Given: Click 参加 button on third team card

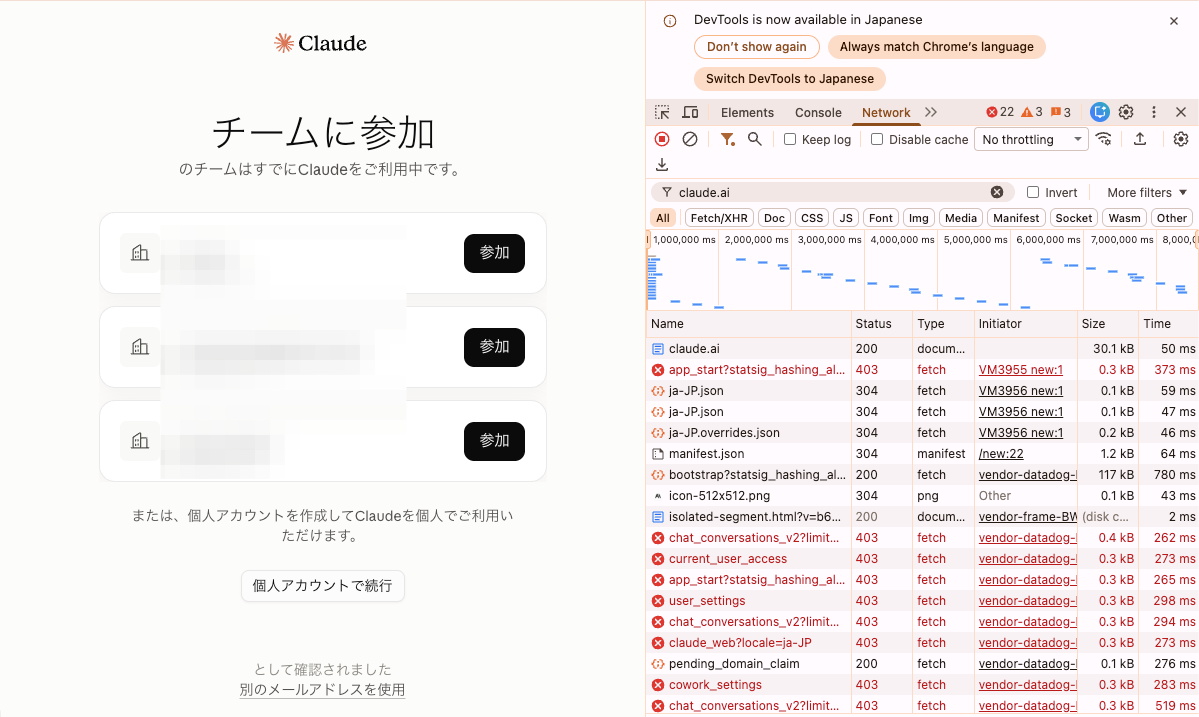Looking at the screenshot, I should (x=494, y=441).
